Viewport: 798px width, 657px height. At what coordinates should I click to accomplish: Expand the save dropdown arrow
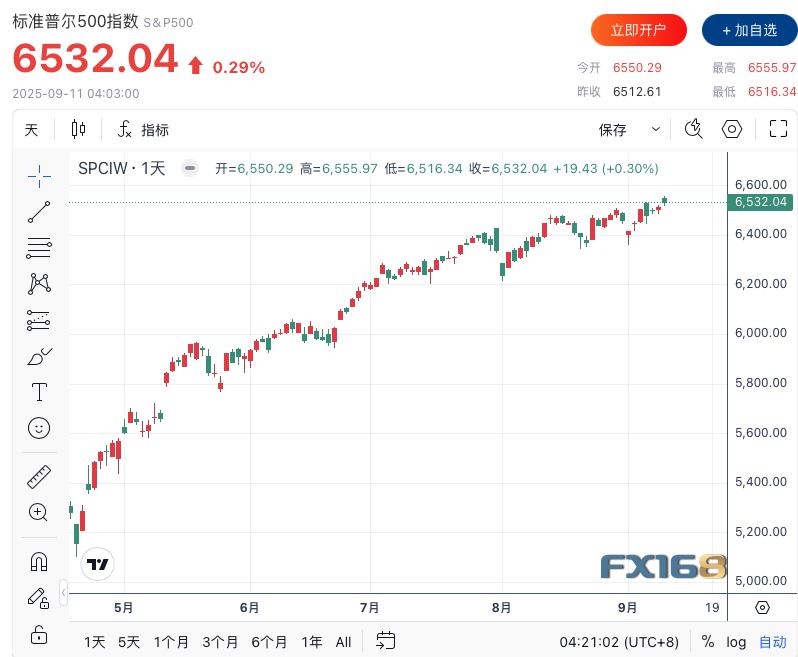pos(656,129)
